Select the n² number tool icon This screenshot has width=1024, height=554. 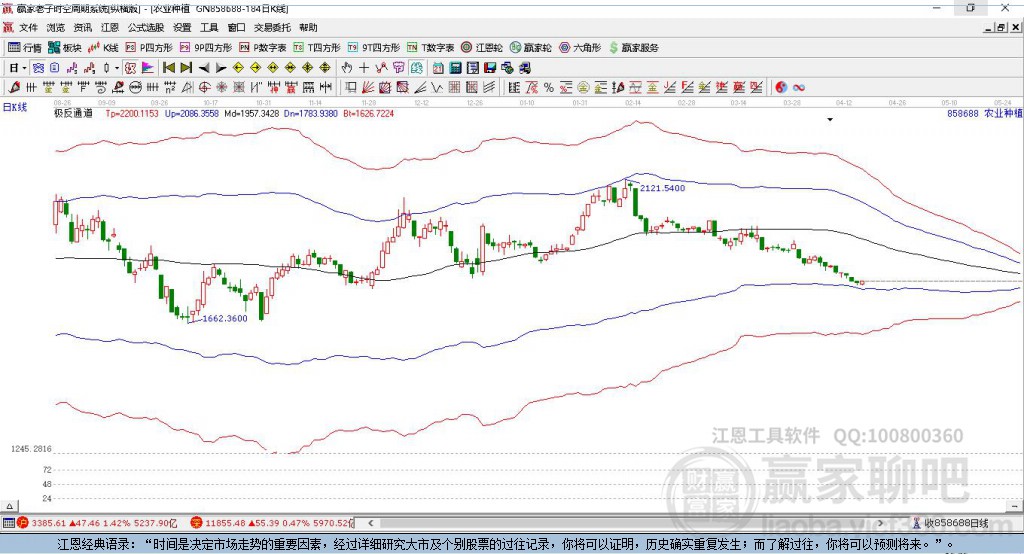click(x=170, y=88)
